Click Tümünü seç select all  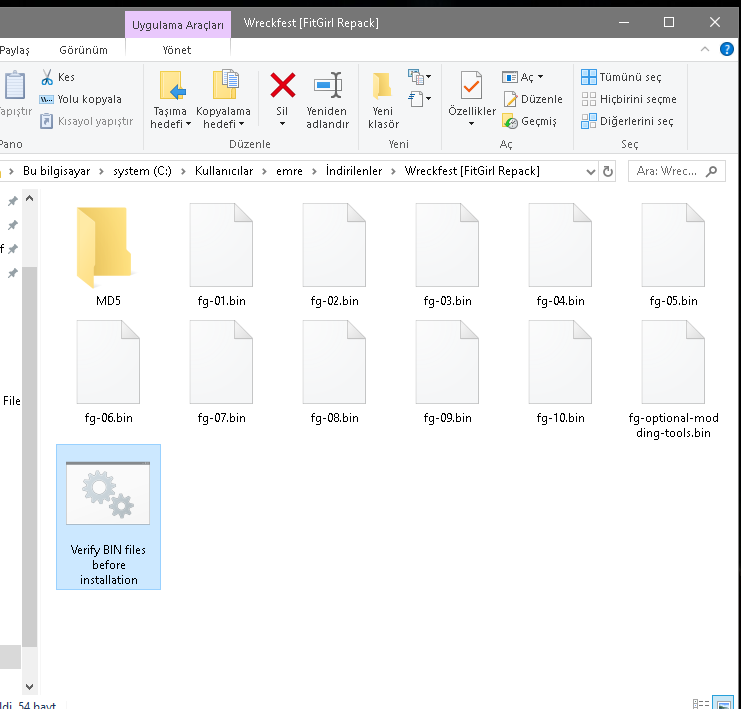pyautogui.click(x=621, y=77)
